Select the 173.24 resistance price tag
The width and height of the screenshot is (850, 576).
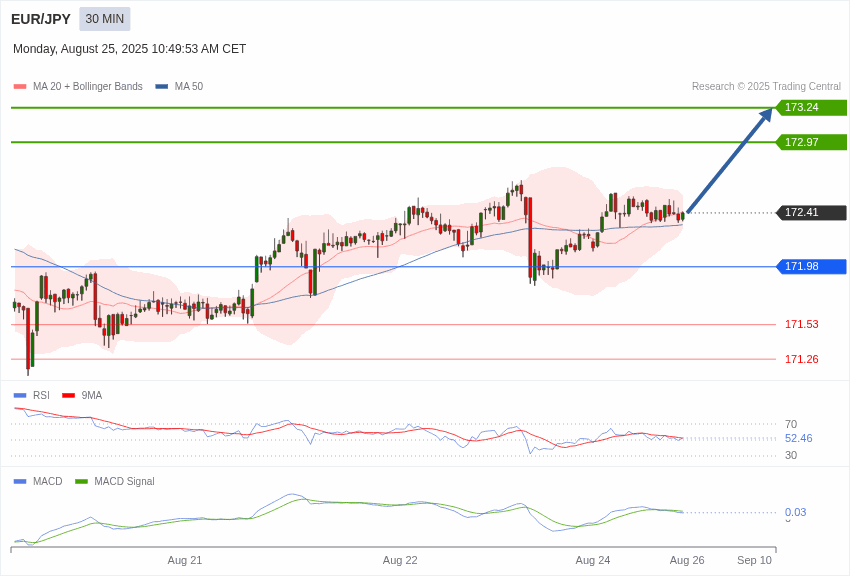pos(811,107)
